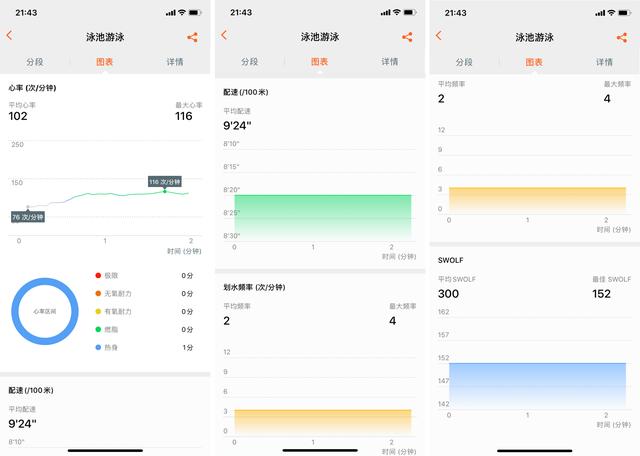Open the 详情 tab on the right screen
The height and width of the screenshot is (456, 640).
pos(604,62)
